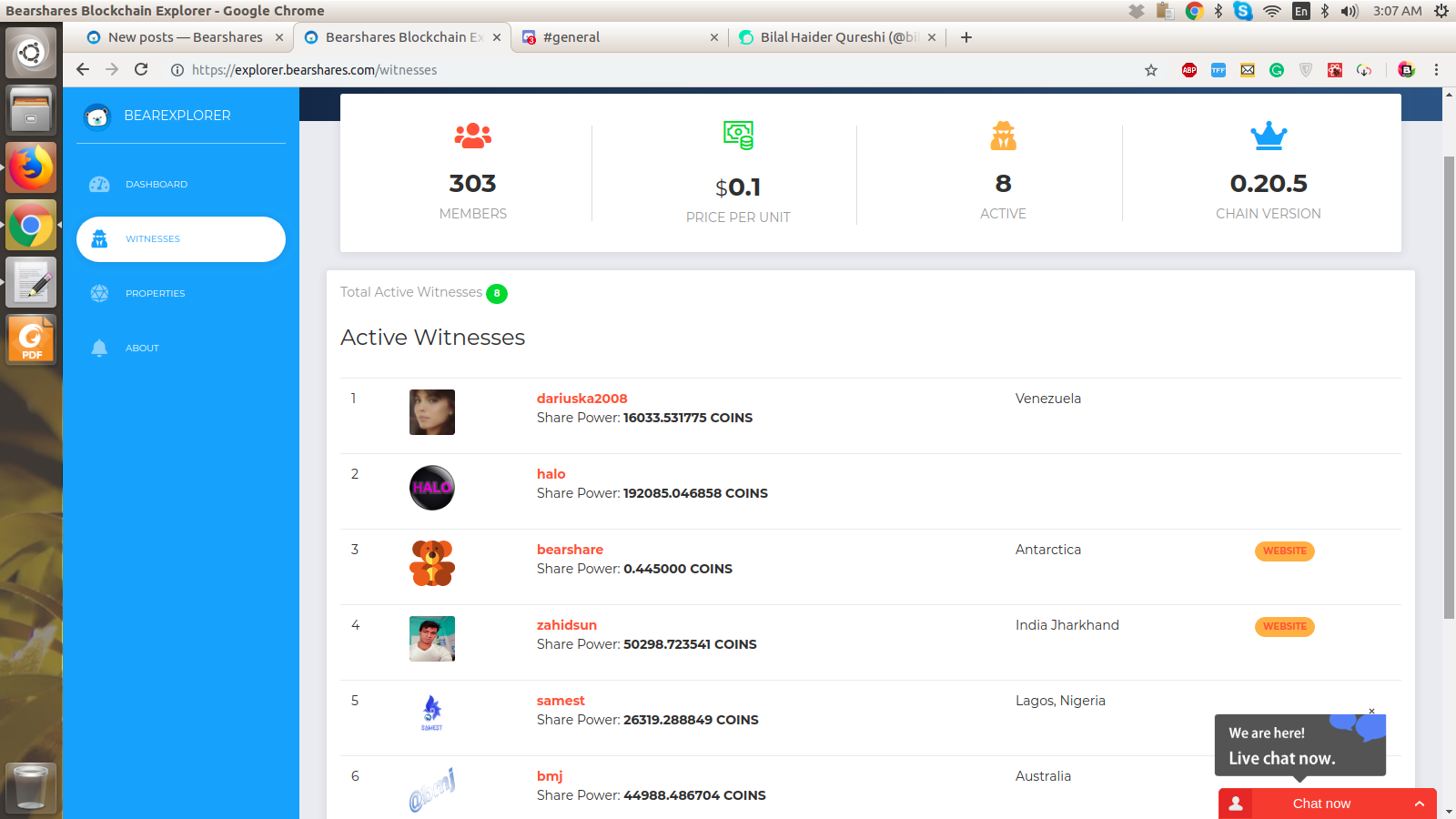Switch to Google Chrome in the dock

tap(31, 225)
